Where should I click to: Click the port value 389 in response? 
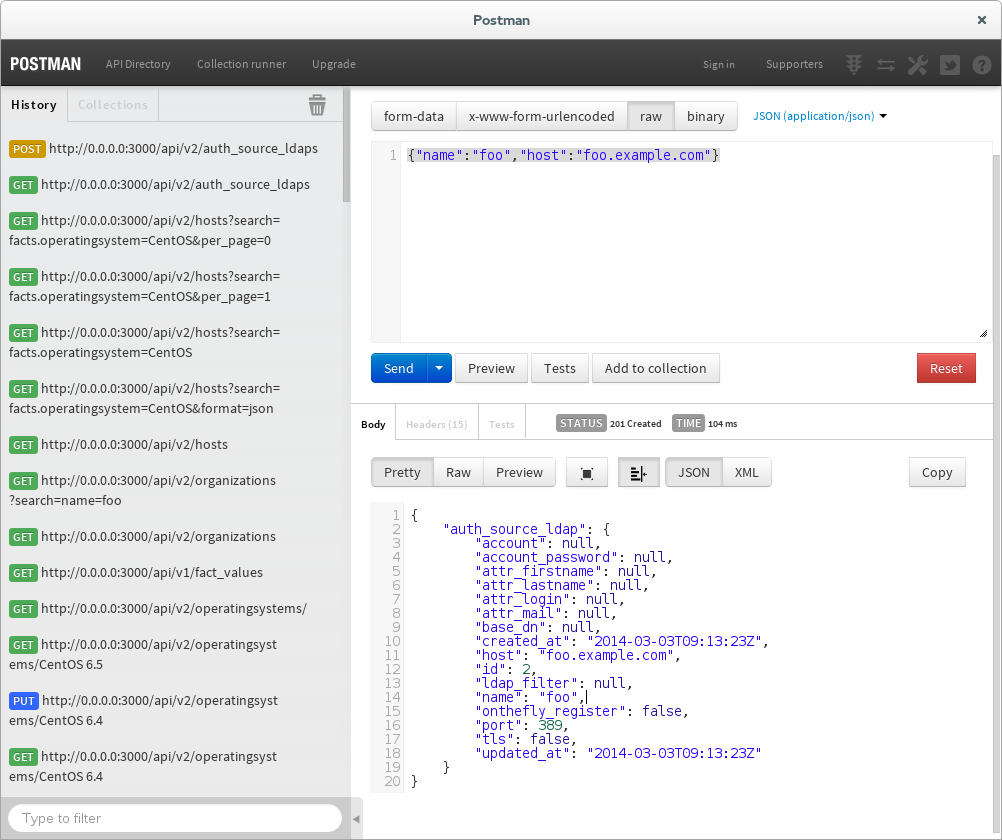tap(550, 725)
